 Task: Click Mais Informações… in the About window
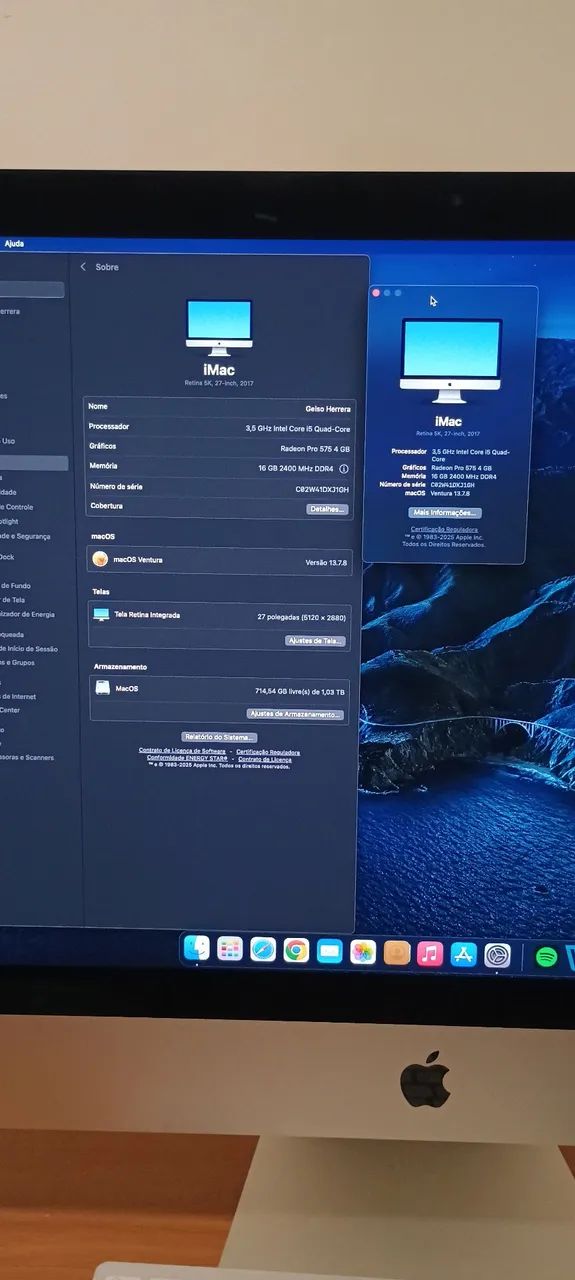(x=446, y=513)
